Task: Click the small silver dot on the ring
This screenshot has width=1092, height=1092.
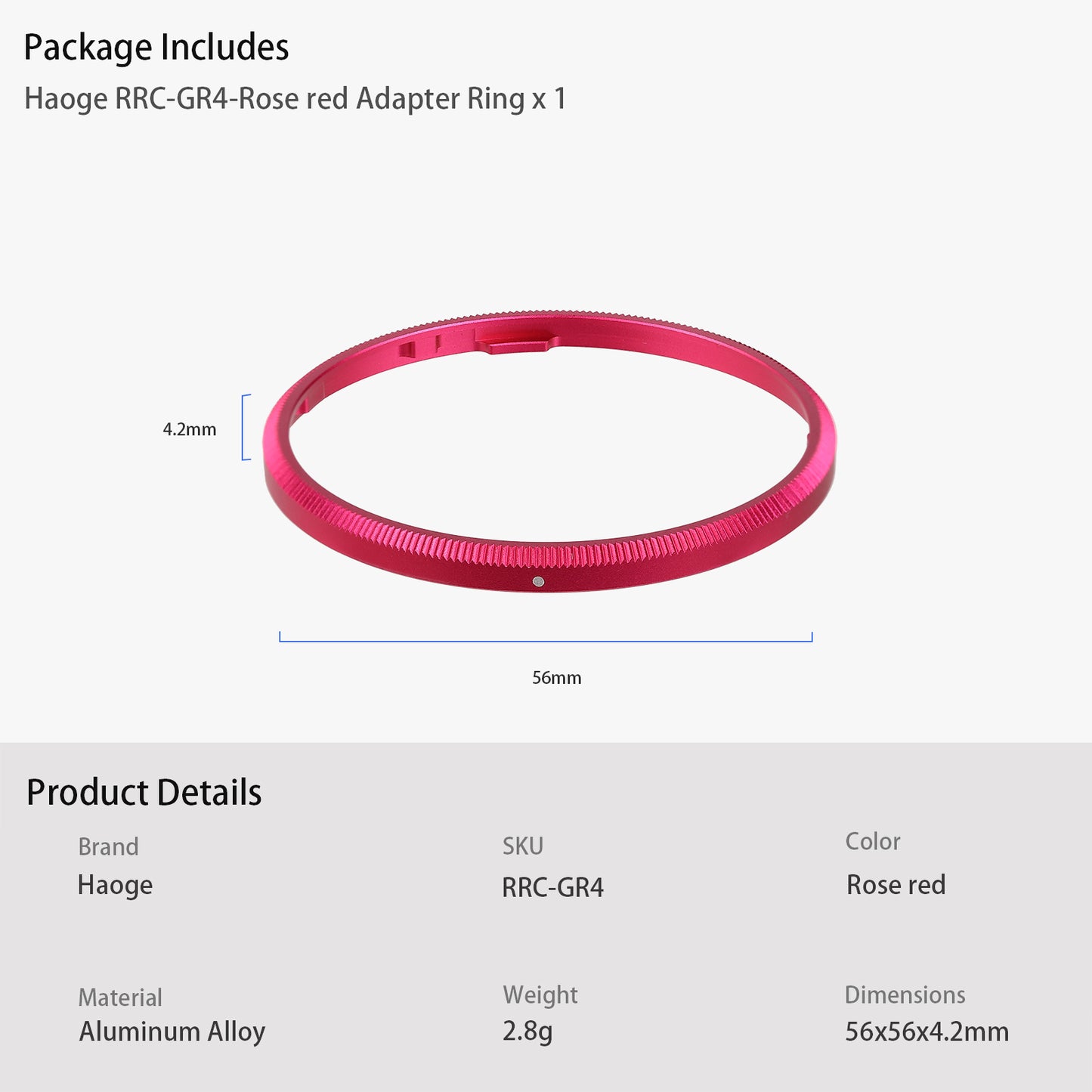Action: coord(538,581)
